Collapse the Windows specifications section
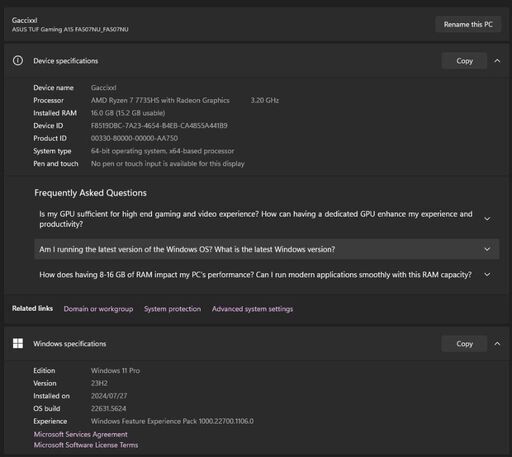The height and width of the screenshot is (457, 512). 497,344
